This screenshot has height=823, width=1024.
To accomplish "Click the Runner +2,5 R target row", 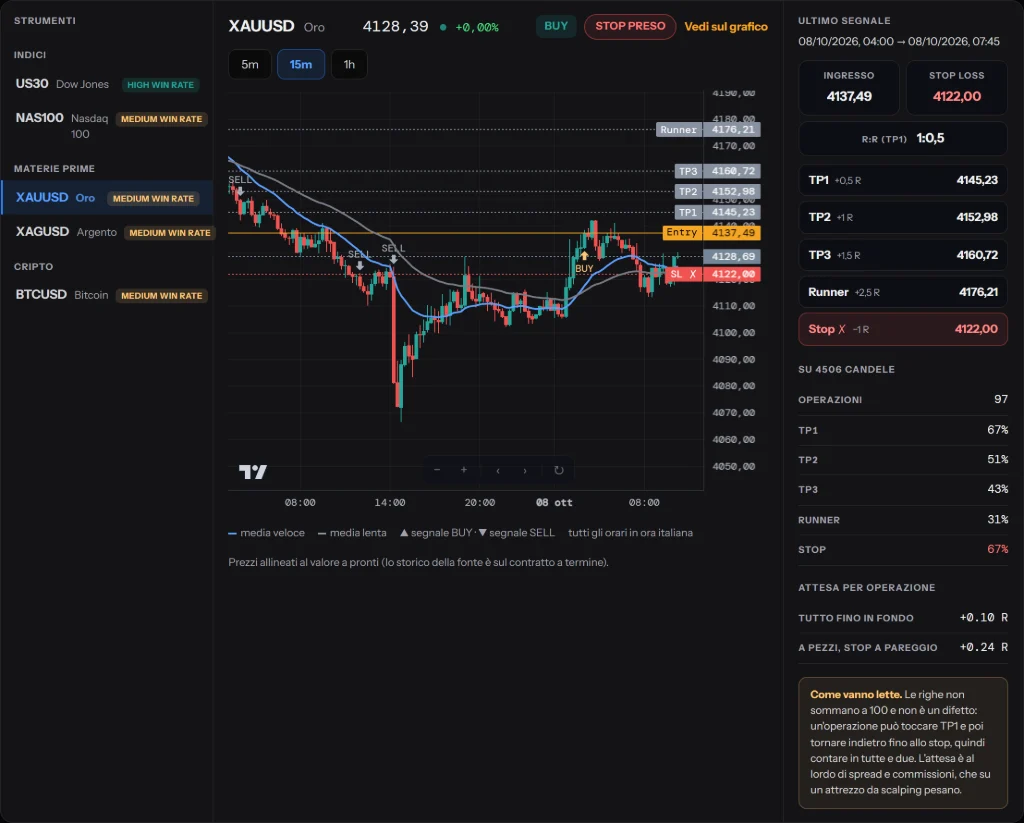I will [903, 292].
